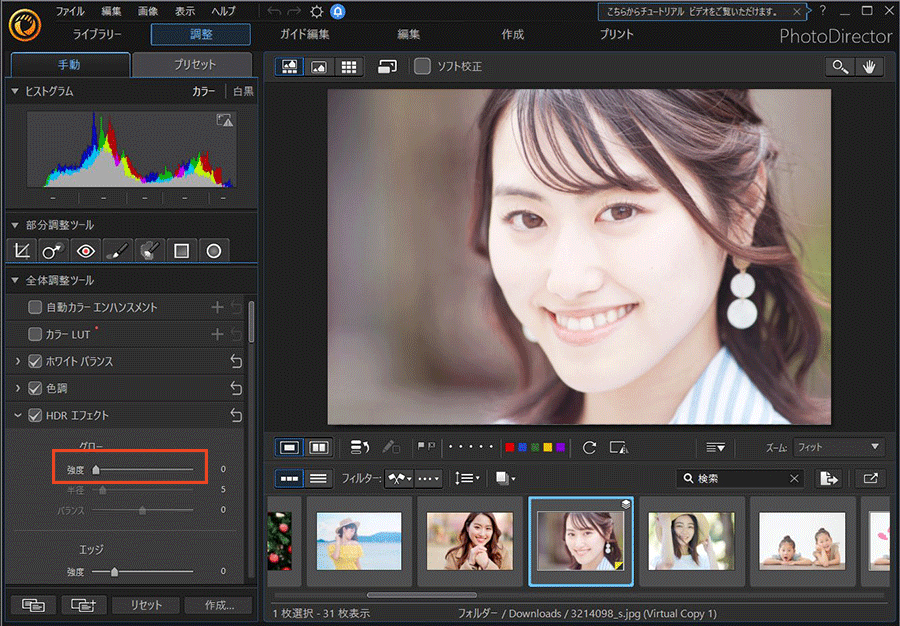The image size is (900, 626).
Task: Reset White Balance adjustments arrow
Action: pos(236,361)
